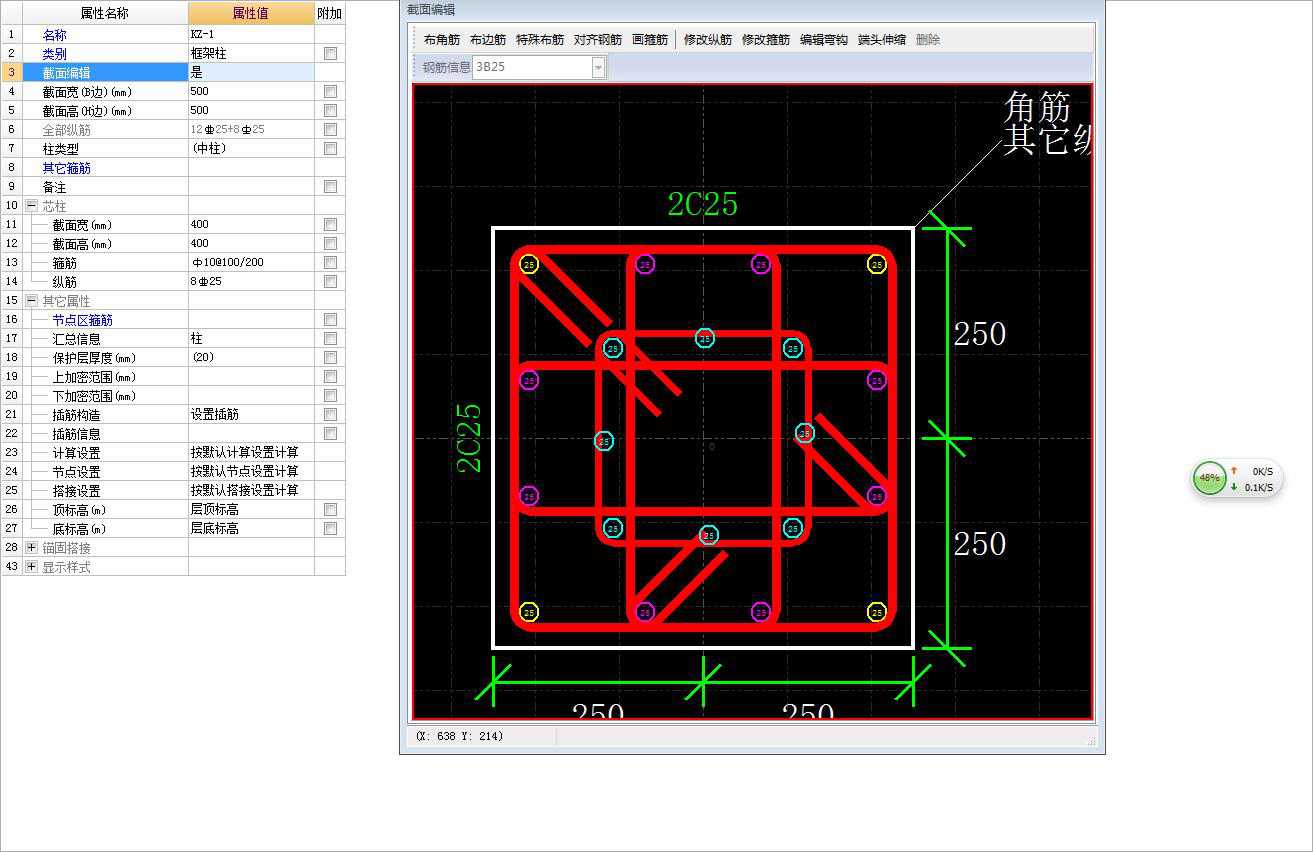Activate the 对齐钢筋 tool
1313x852 pixels.
(x=598, y=40)
